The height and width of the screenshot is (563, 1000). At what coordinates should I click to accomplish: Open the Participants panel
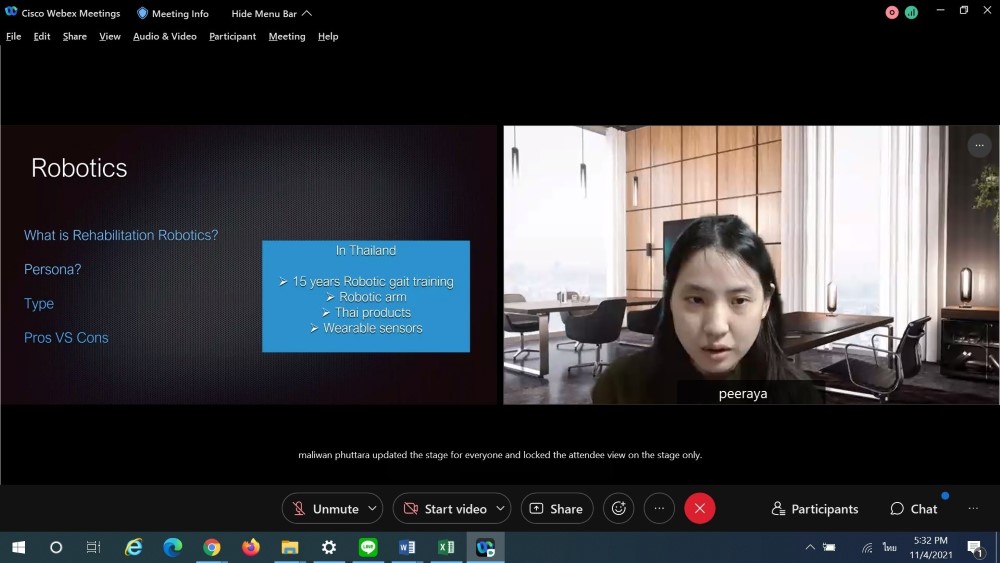pos(814,509)
